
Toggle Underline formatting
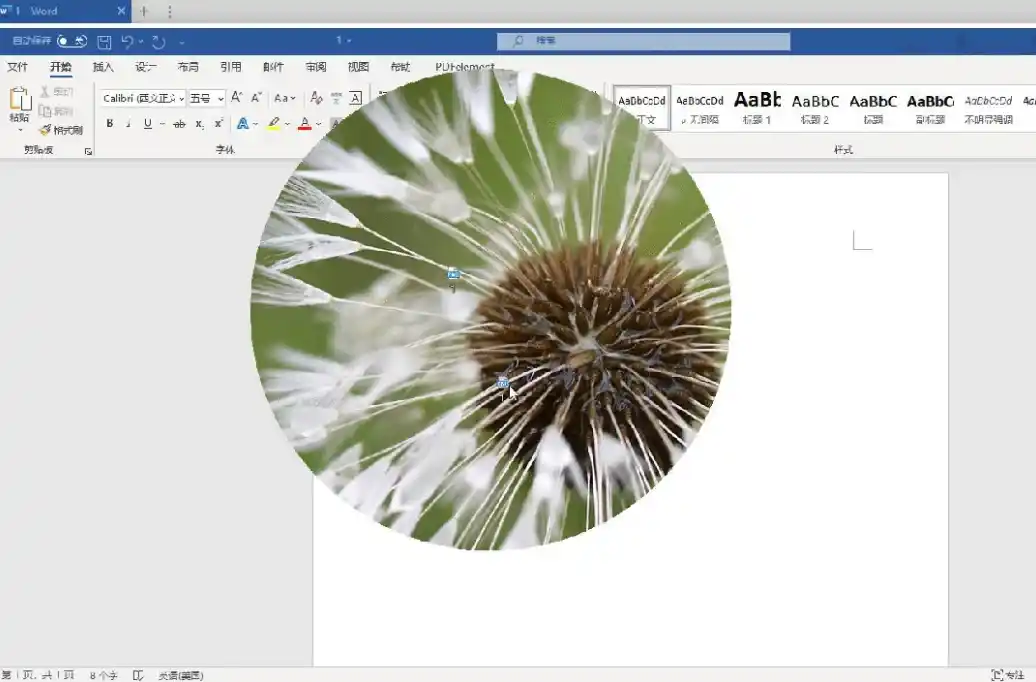tap(147, 124)
